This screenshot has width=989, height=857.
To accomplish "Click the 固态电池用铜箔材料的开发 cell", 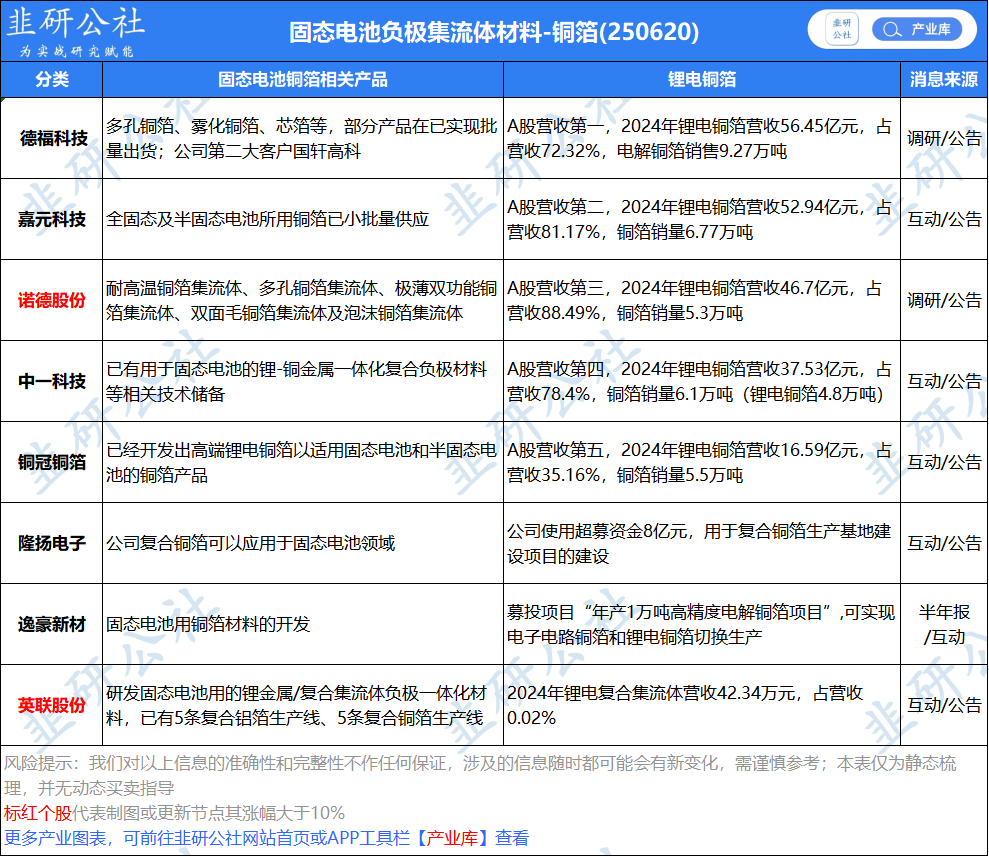I will click(x=303, y=624).
